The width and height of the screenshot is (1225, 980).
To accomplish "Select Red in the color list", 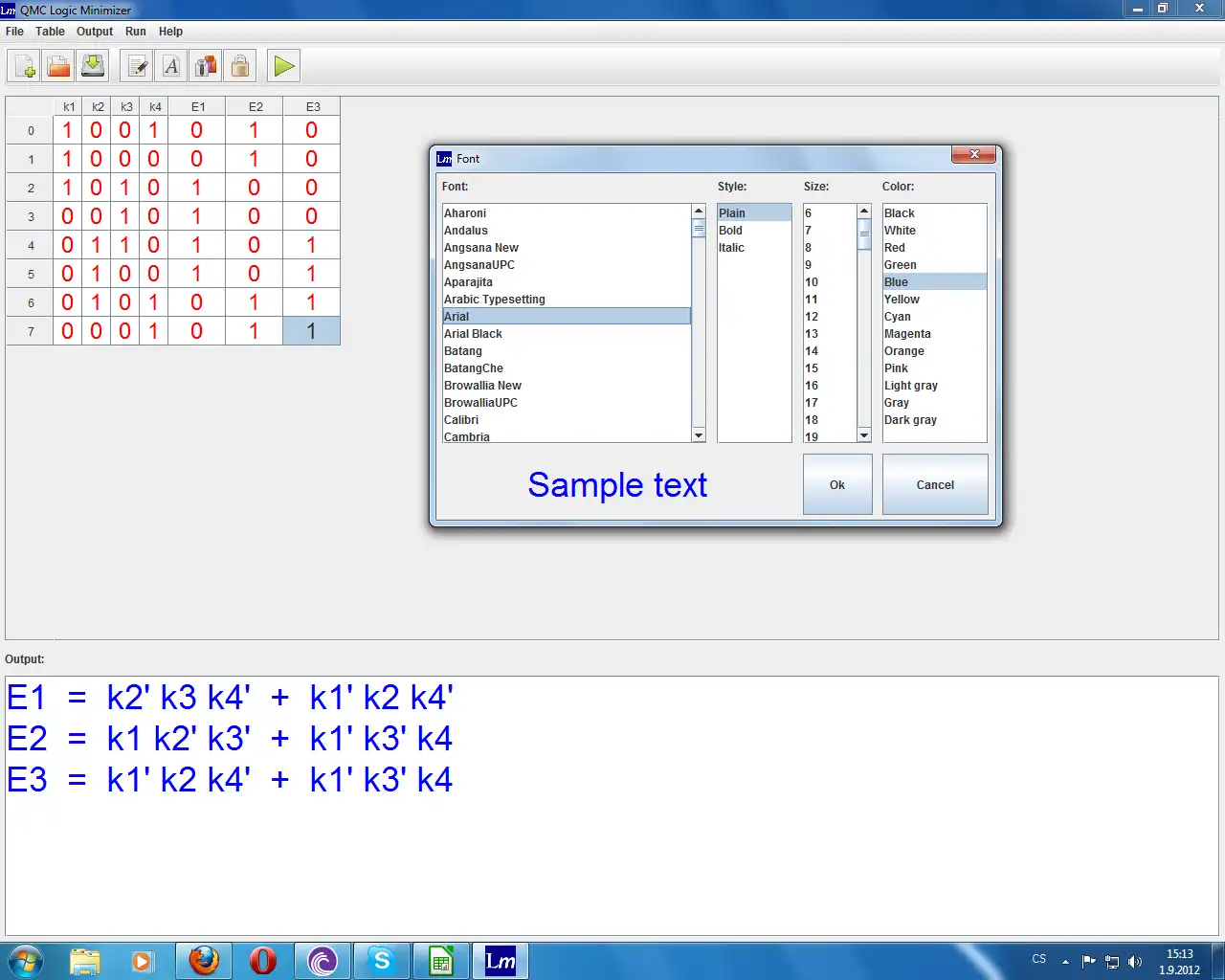I will [x=934, y=248].
